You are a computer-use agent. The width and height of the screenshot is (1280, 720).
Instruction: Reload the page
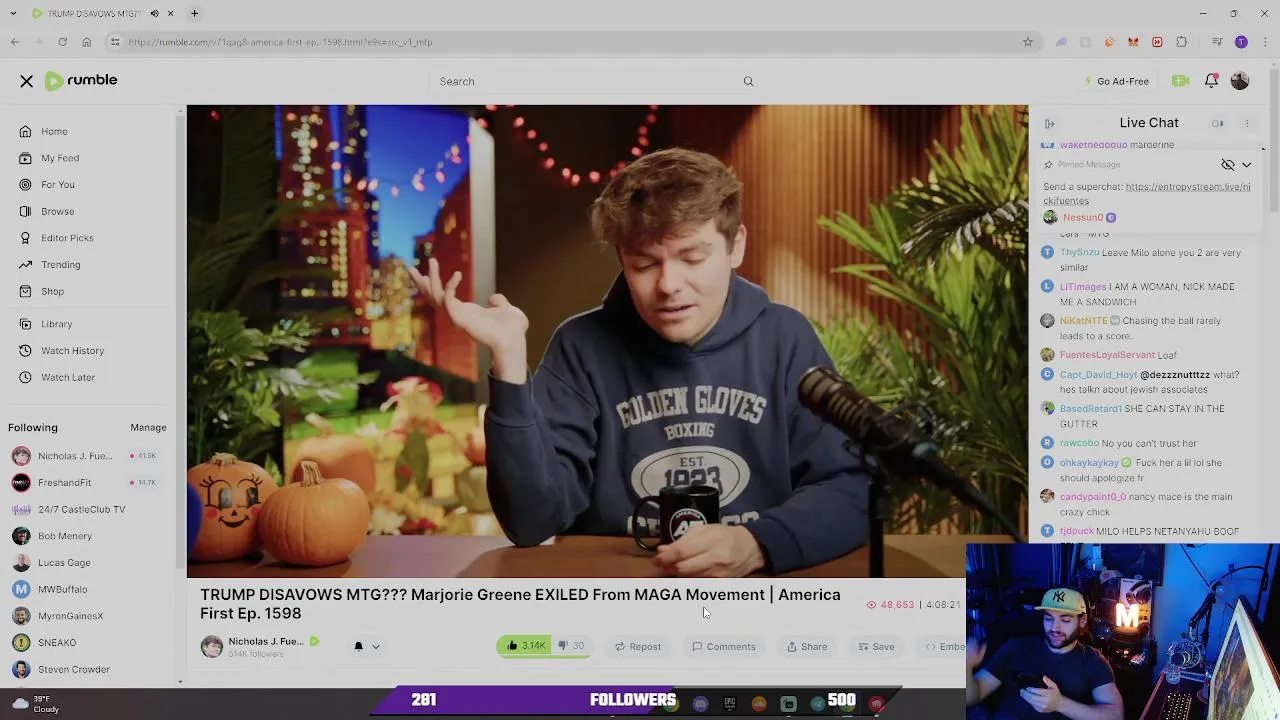[62, 42]
